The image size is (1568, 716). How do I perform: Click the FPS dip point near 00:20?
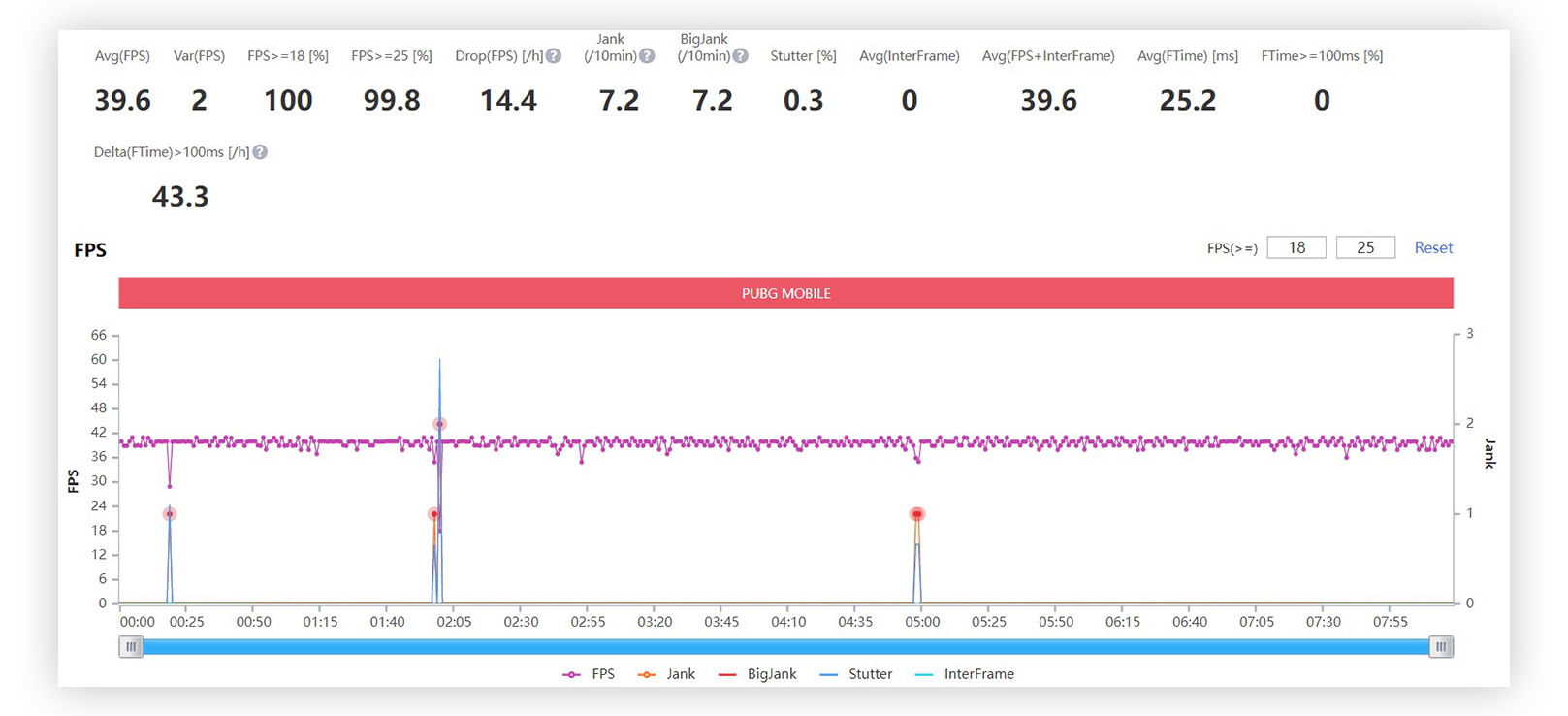point(170,486)
